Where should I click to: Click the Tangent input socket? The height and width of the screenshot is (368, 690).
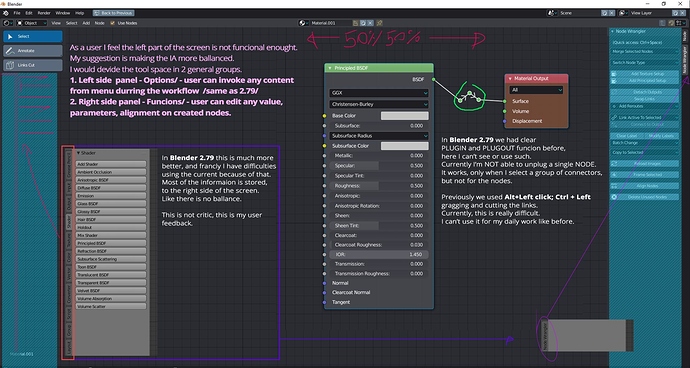[324, 302]
